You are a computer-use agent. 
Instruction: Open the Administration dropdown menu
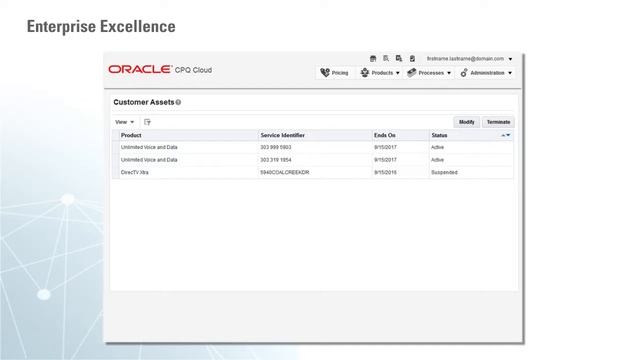click(486, 73)
